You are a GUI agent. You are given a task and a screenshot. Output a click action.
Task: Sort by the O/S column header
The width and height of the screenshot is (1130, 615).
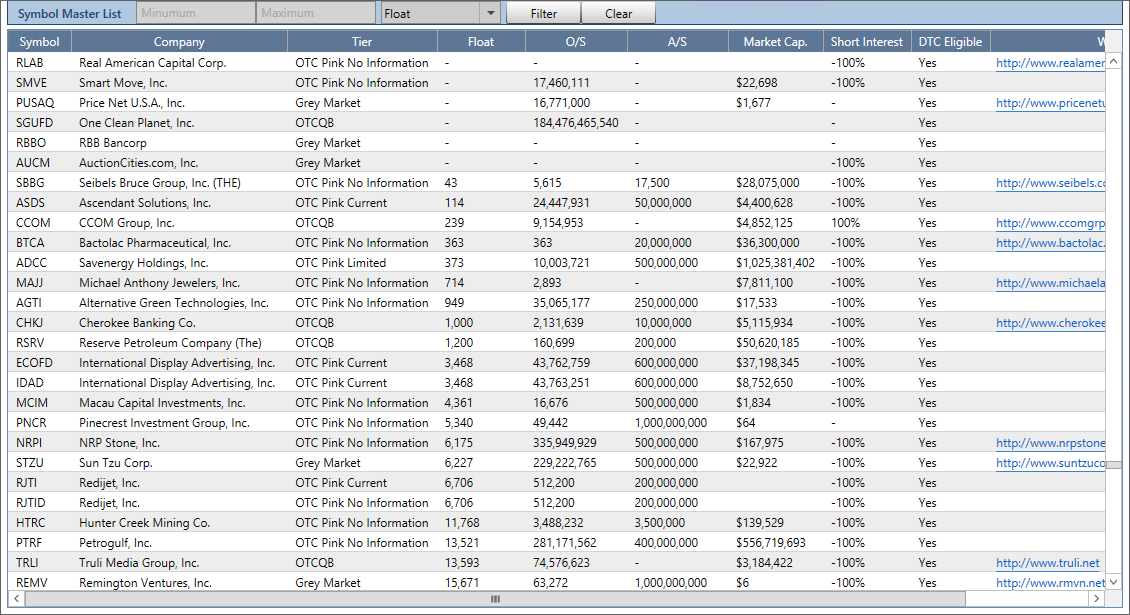click(576, 42)
